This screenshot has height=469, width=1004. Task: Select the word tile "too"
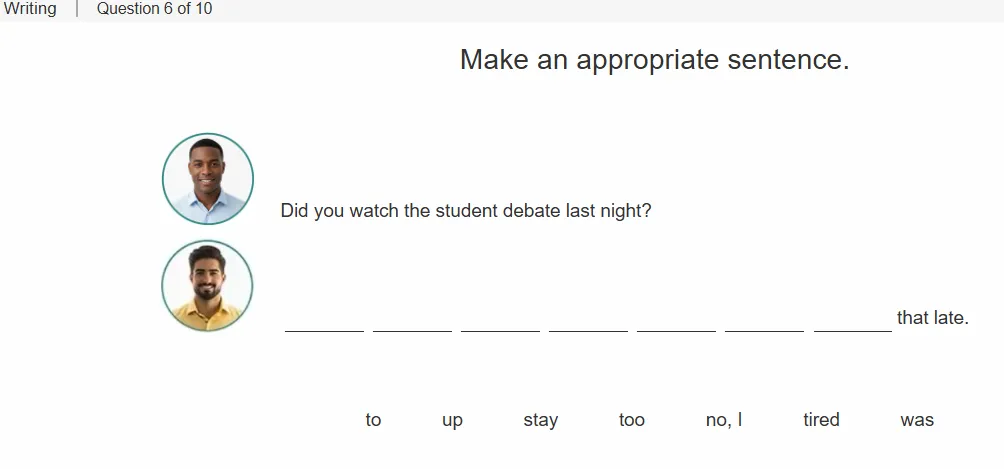[x=631, y=420]
